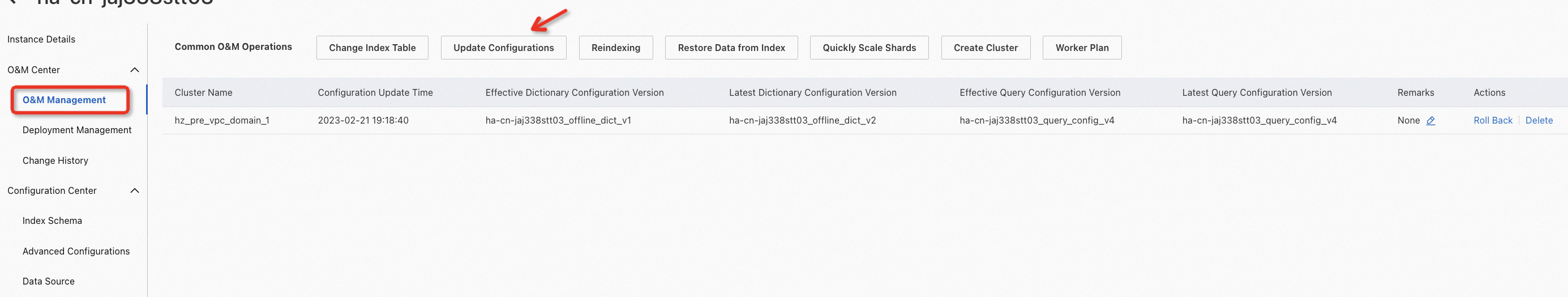The image size is (1568, 297).
Task: Navigate to Data Source
Action: point(49,281)
